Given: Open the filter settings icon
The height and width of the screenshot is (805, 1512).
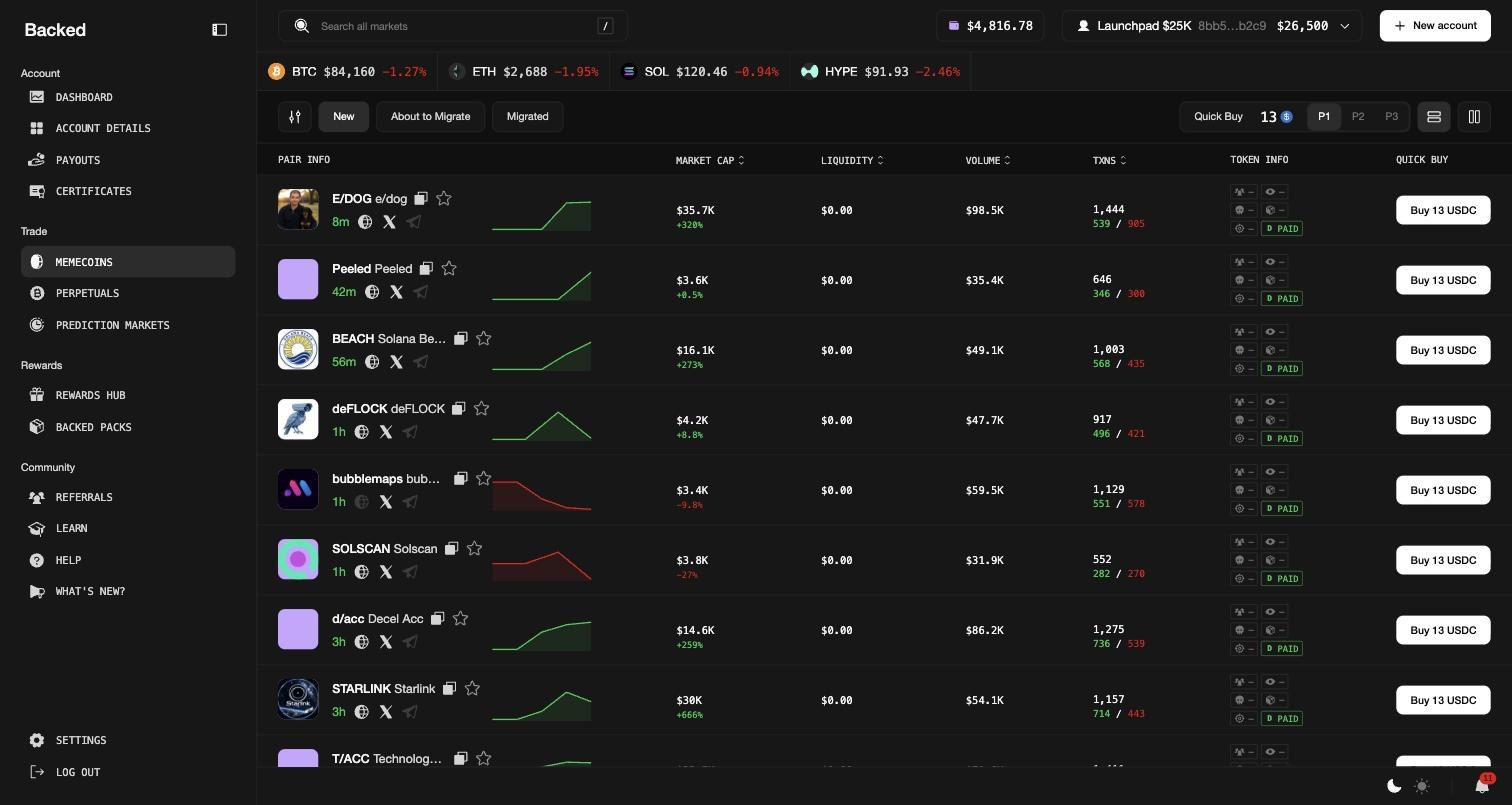Looking at the screenshot, I should [295, 117].
